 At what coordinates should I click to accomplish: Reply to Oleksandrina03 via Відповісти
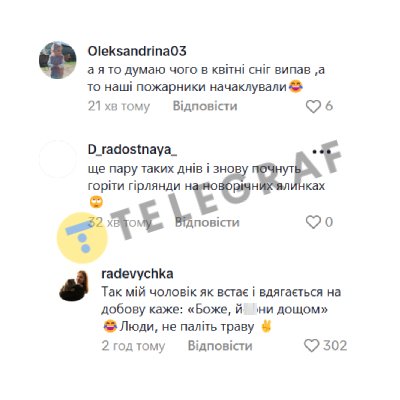pos(205,106)
